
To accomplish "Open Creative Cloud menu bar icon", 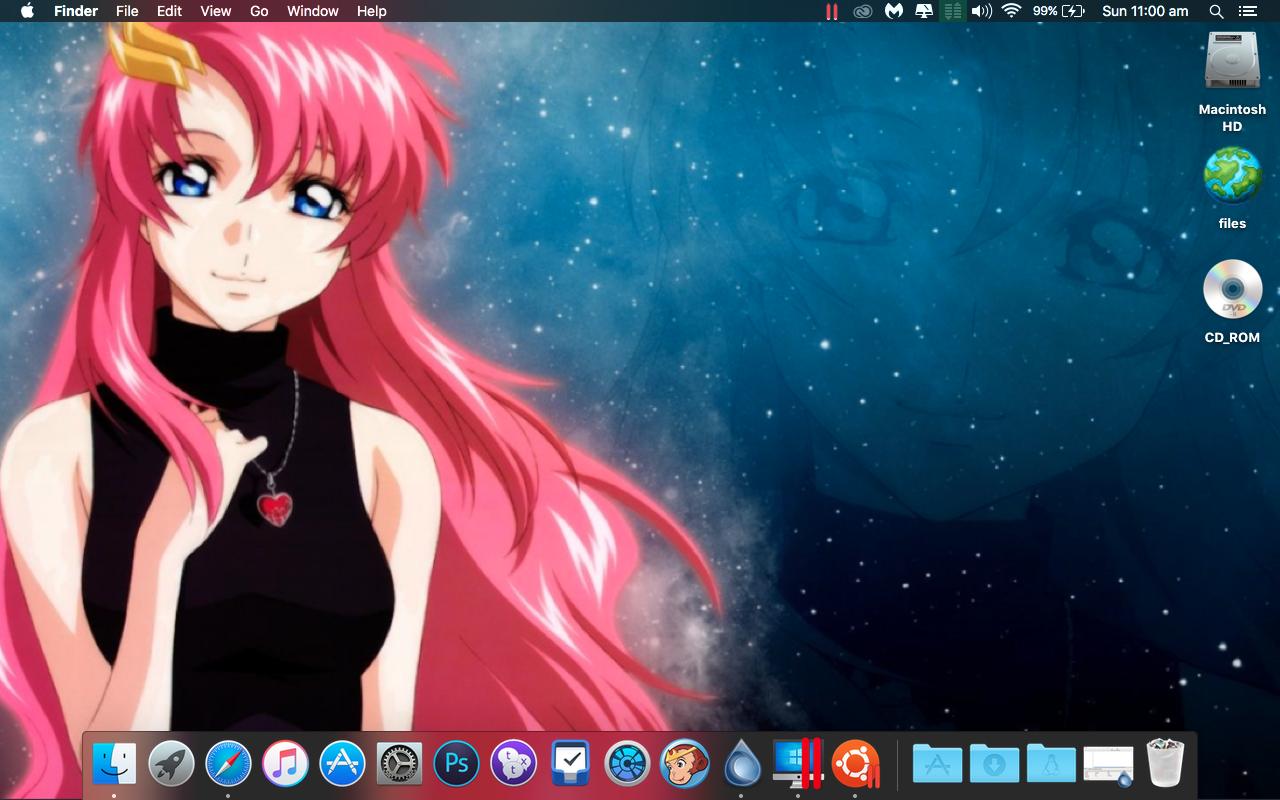I will [863, 11].
